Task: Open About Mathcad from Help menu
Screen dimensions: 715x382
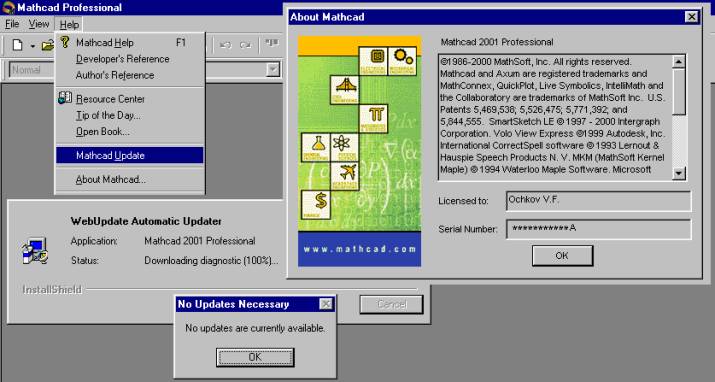Action: click(x=130, y=180)
